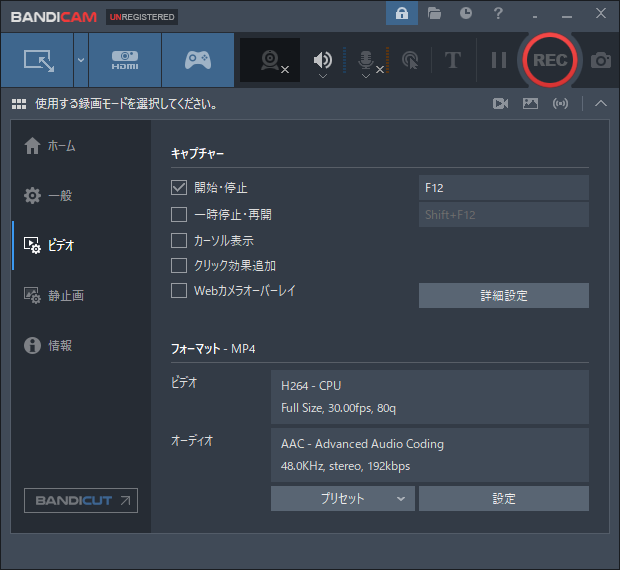Minimize the Bandicam window
Screen dimensions: 620x570
coord(567,17)
